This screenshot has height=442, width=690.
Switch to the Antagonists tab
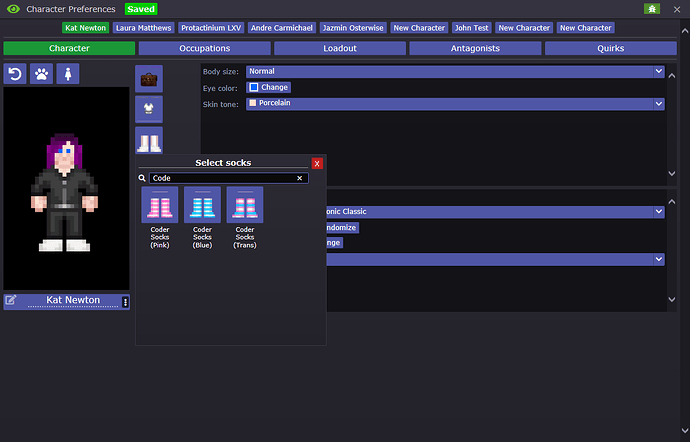point(475,48)
